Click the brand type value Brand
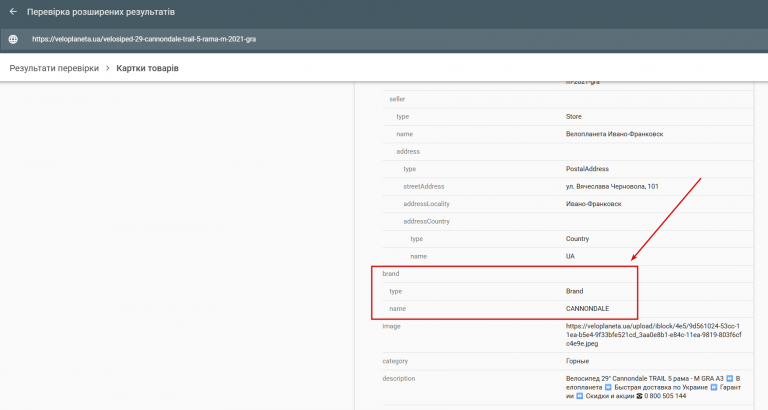This screenshot has width=768, height=410. point(575,291)
